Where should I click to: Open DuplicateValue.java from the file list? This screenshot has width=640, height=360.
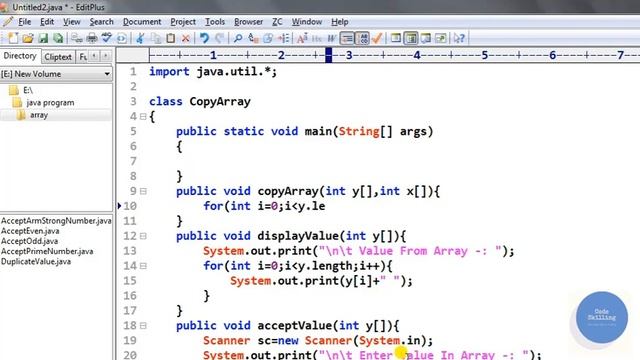pyautogui.click(x=36, y=262)
